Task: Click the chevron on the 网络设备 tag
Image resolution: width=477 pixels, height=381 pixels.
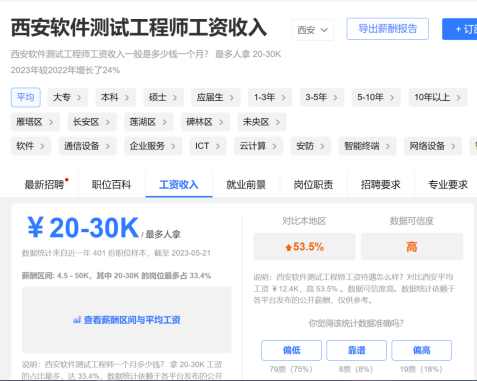Action: pos(453,146)
